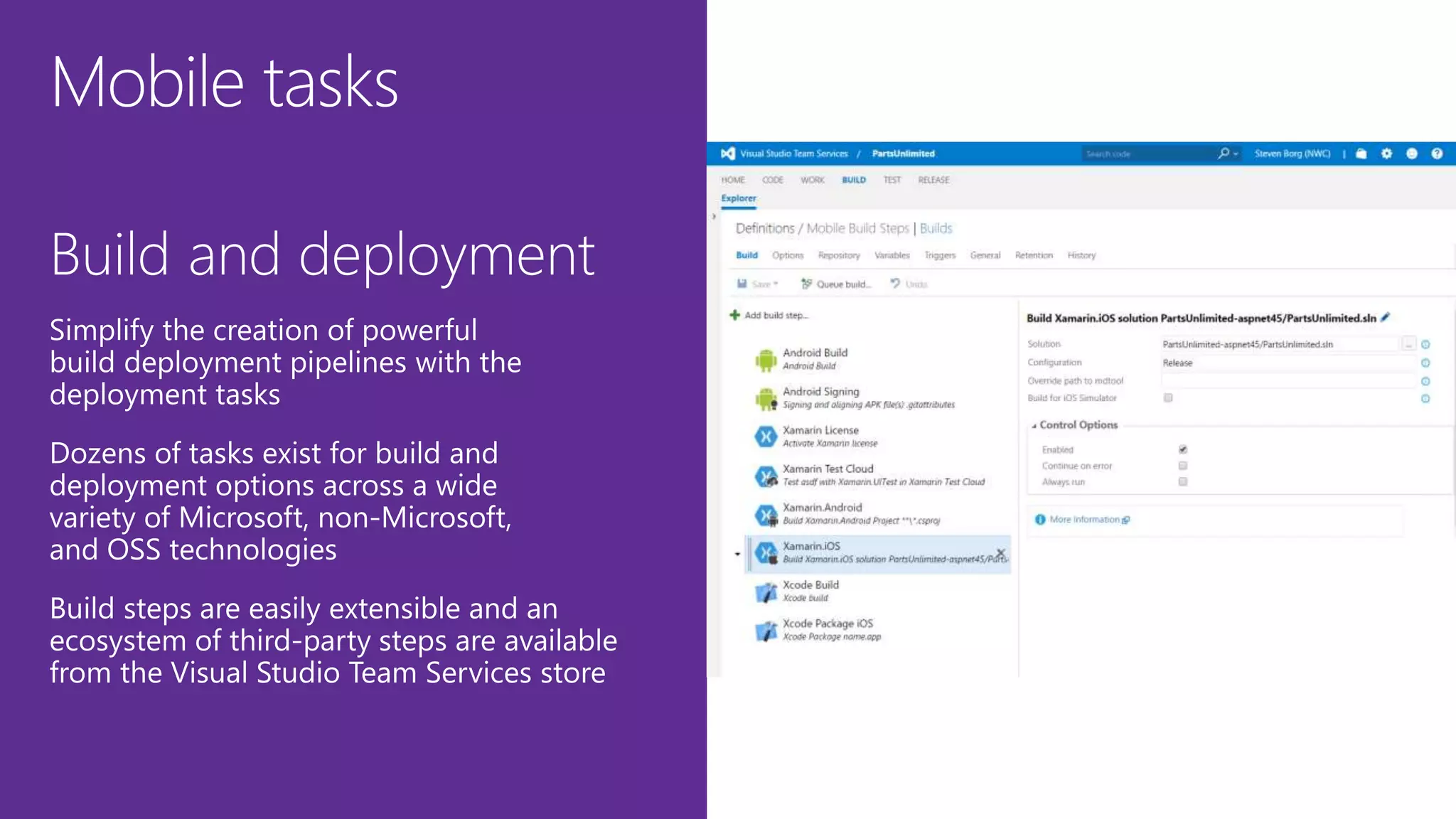The height and width of the screenshot is (819, 1456).
Task: Open the search options dropdown arrow
Action: (x=1236, y=154)
